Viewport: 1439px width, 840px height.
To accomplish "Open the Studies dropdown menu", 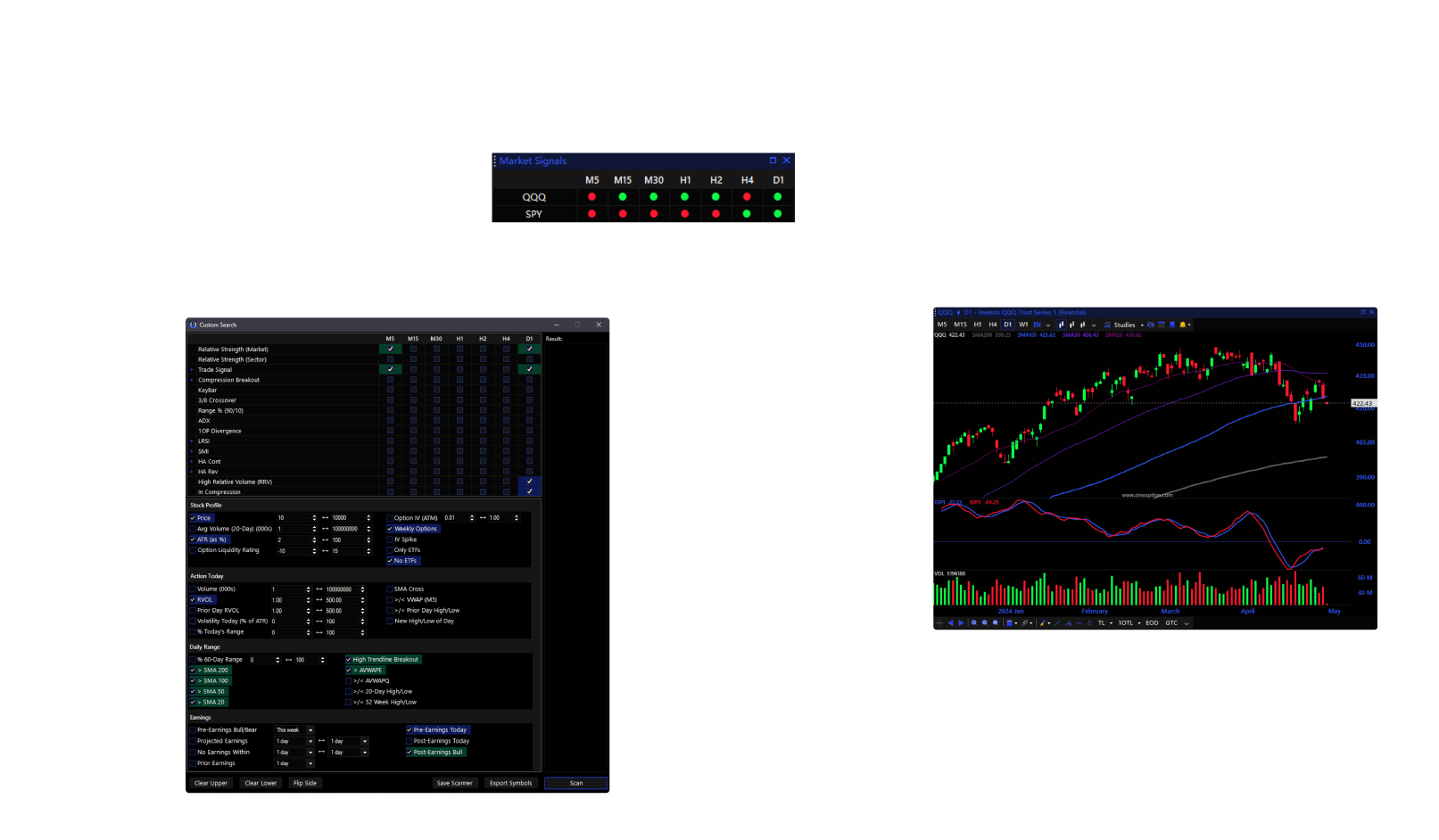I will pos(1125,325).
